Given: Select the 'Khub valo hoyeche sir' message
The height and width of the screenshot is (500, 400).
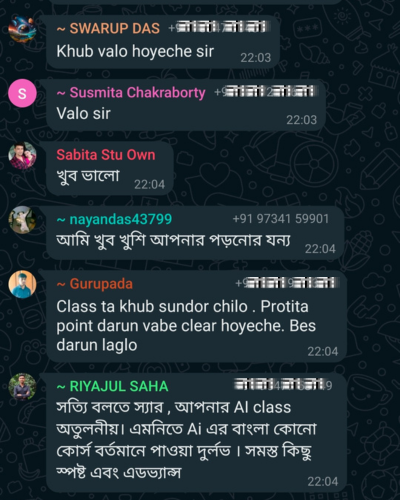Looking at the screenshot, I should [162, 42].
